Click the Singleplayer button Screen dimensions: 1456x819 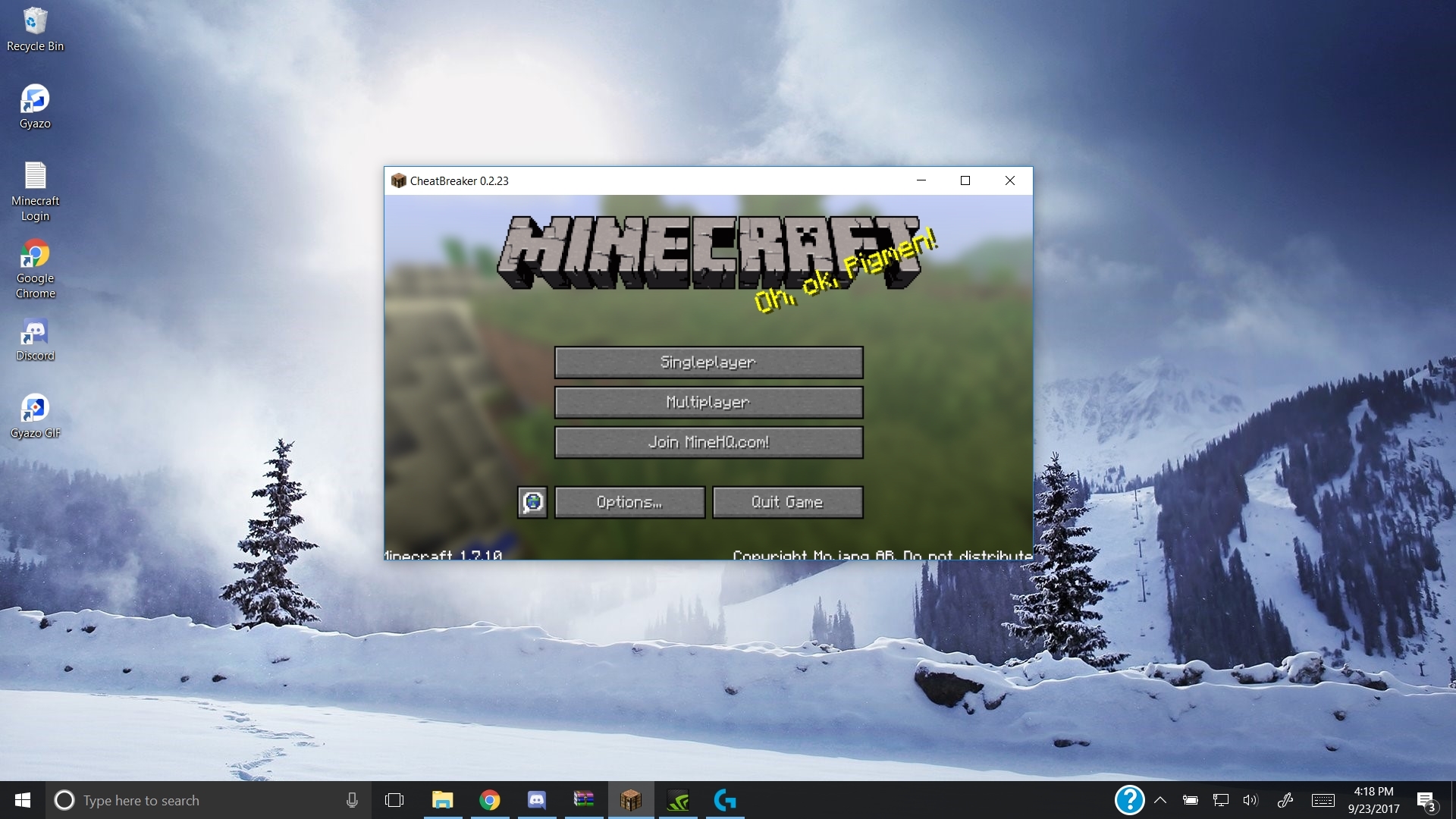(x=708, y=362)
